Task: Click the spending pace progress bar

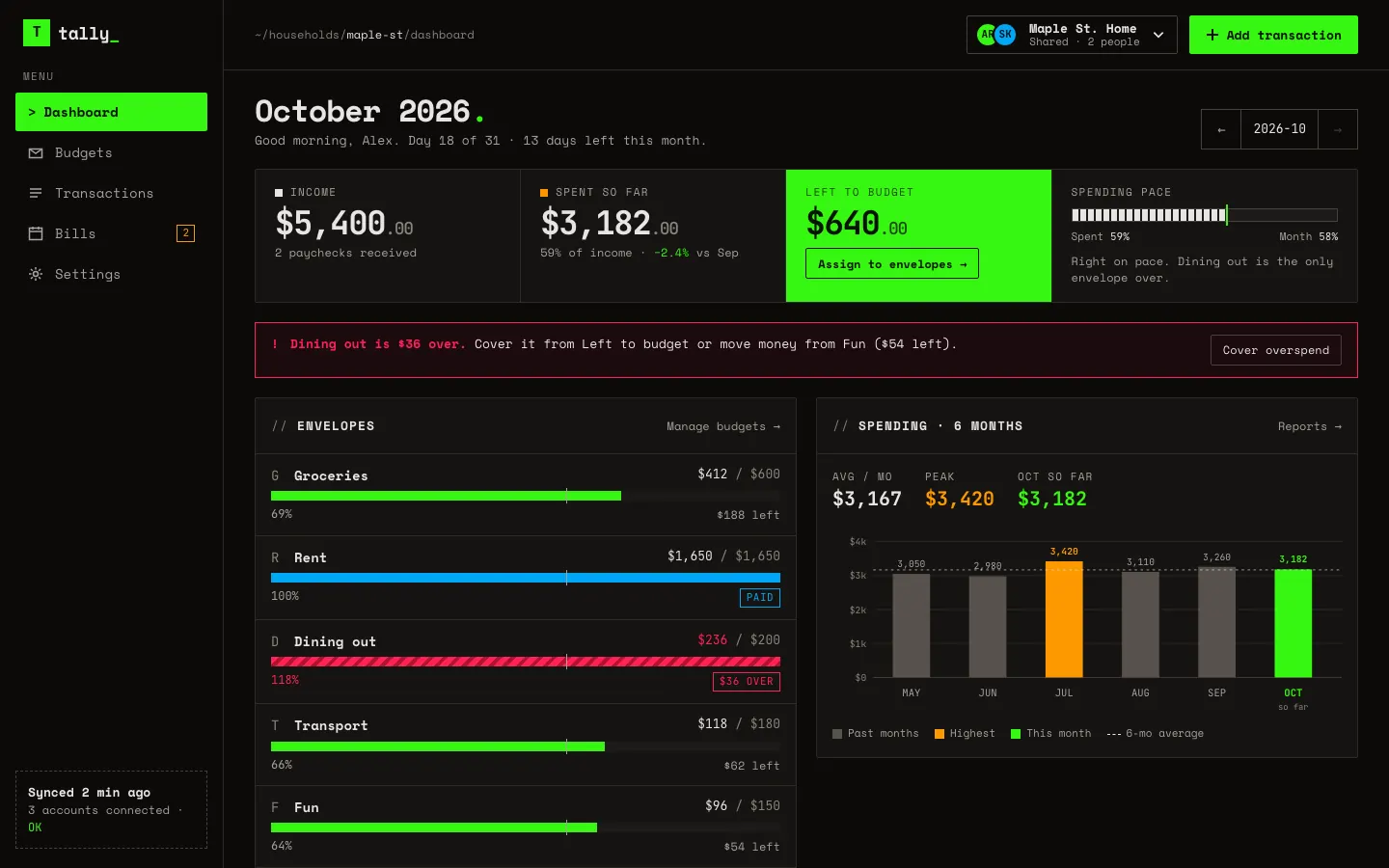Action: click(1204, 215)
